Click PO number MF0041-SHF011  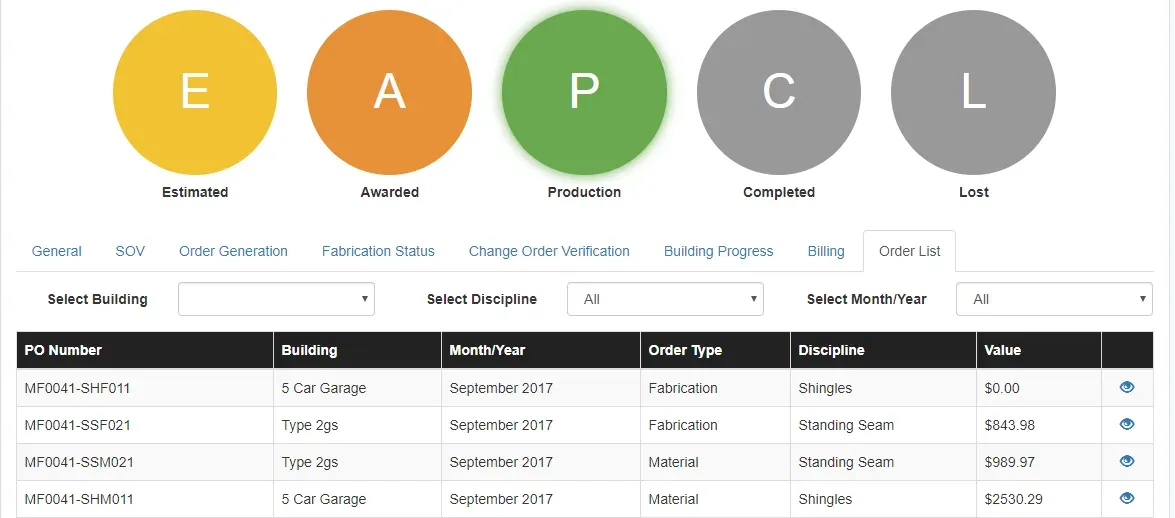pyautogui.click(x=77, y=388)
